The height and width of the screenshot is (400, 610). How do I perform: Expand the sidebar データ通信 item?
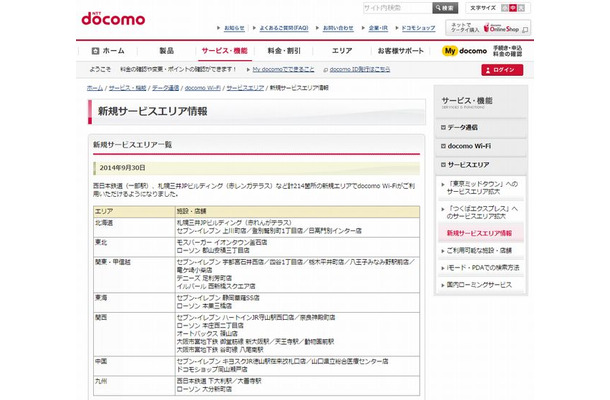[480, 127]
